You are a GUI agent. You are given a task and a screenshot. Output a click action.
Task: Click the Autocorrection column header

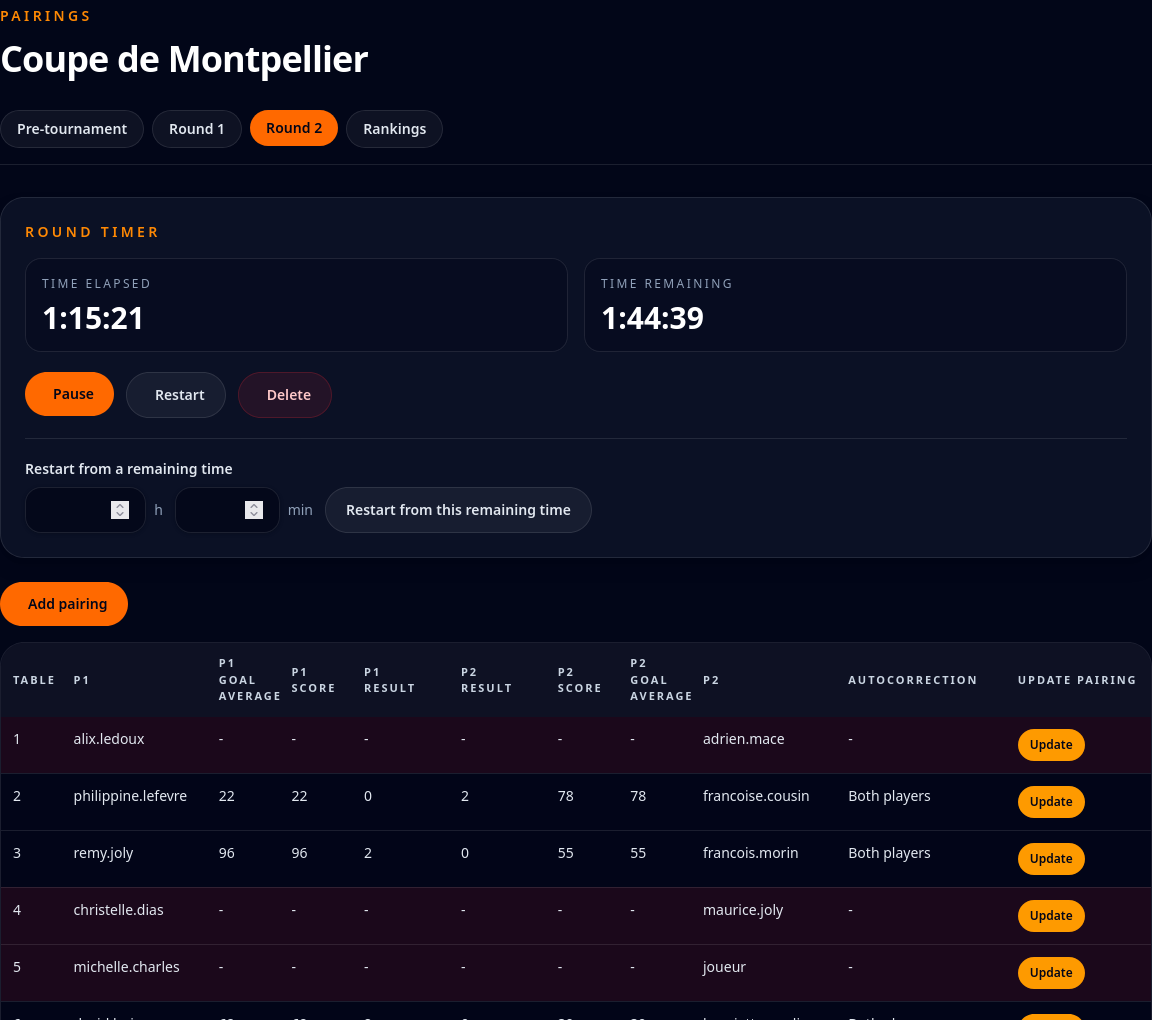click(x=912, y=680)
